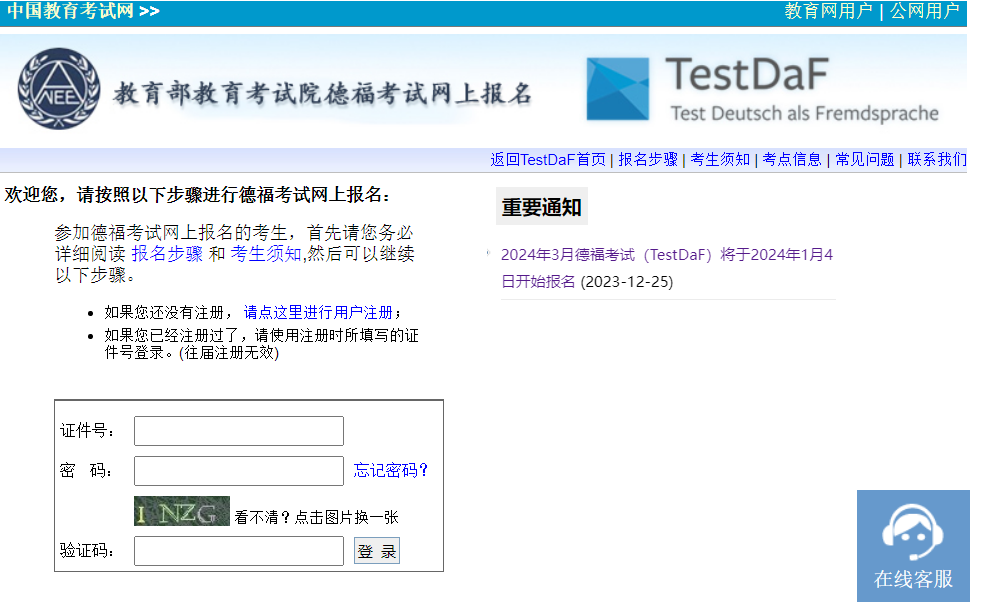Image resolution: width=1003 pixels, height=607 pixels.
Task: Click the 重要通知 heading
Action: tap(542, 207)
